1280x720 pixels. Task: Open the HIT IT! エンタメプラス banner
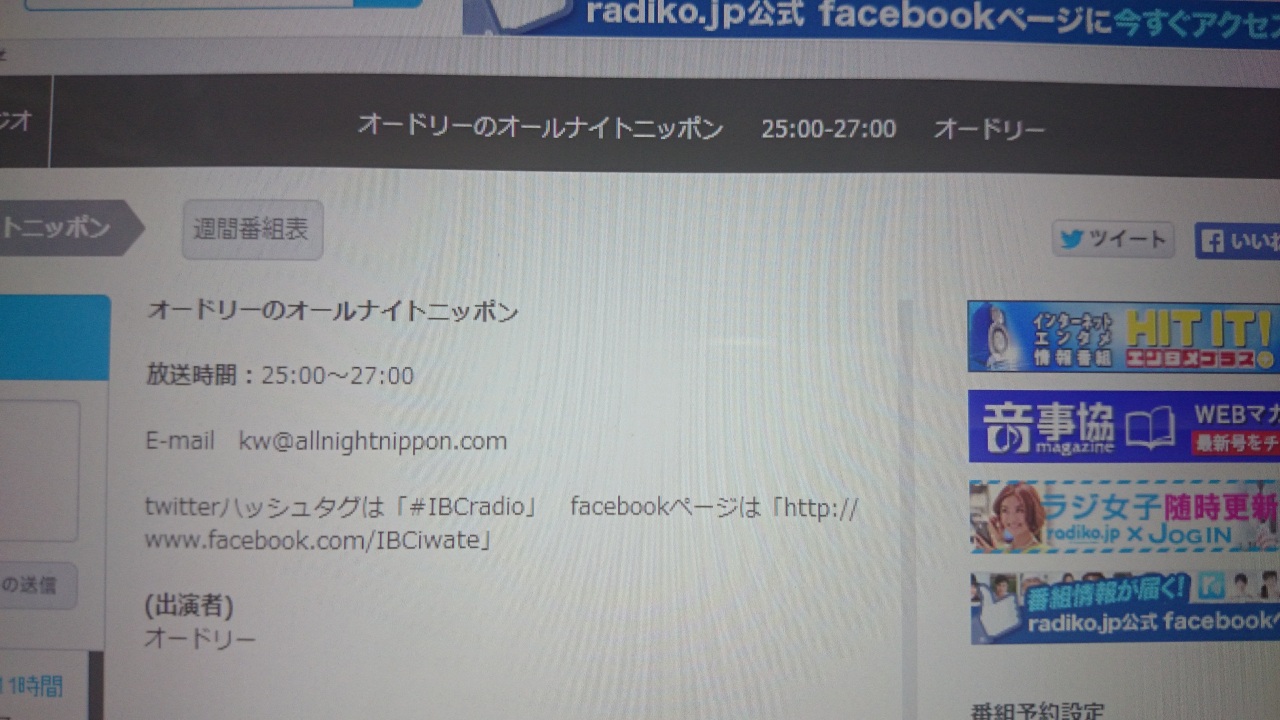[1124, 337]
